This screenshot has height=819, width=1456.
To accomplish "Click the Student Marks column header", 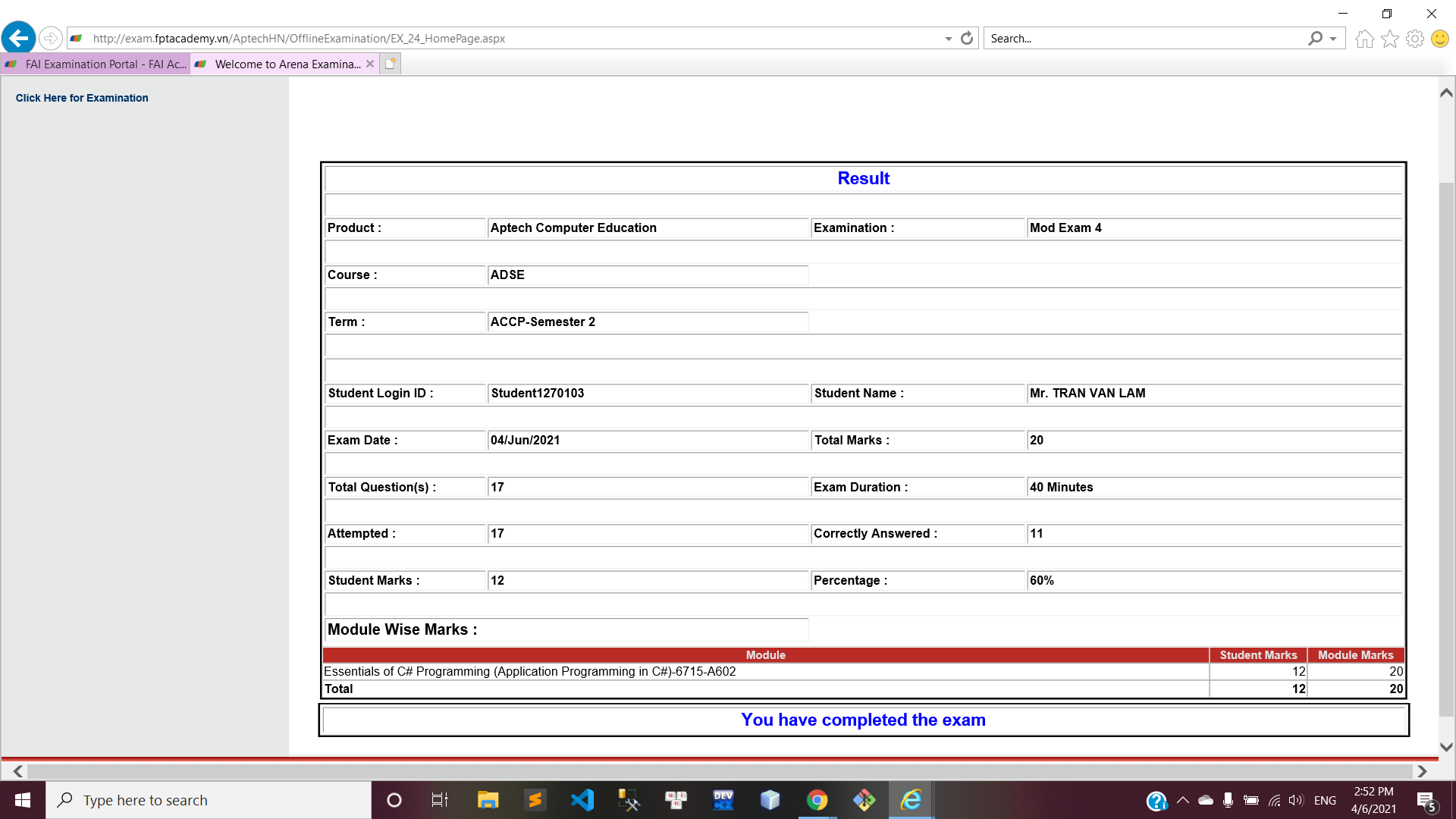I will pos(1258,655).
